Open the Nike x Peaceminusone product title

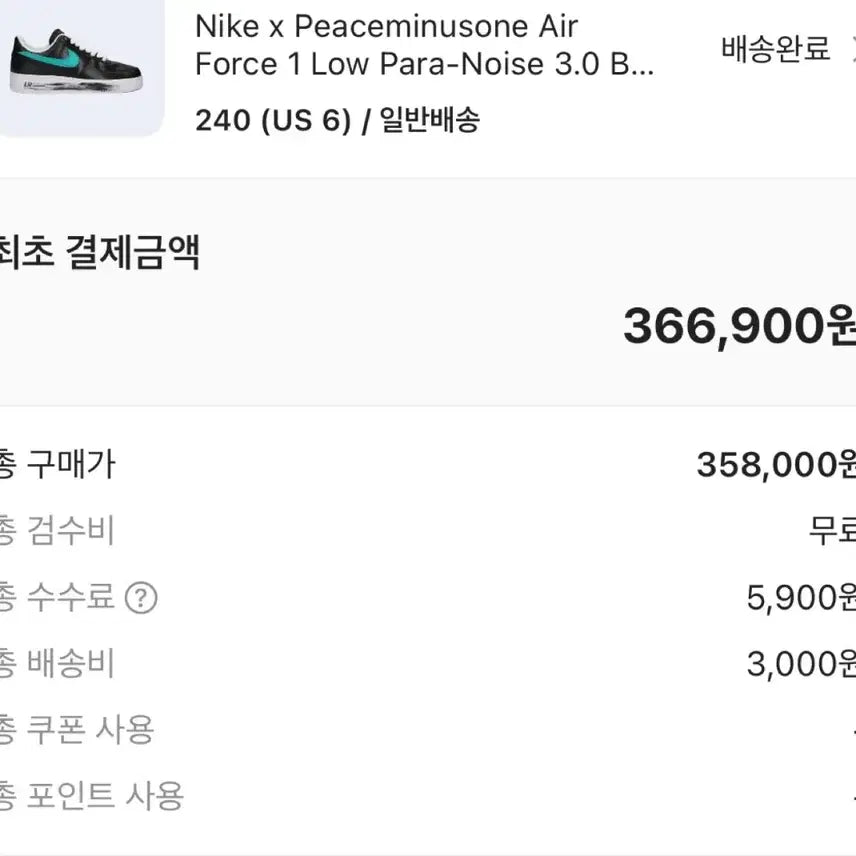click(426, 45)
